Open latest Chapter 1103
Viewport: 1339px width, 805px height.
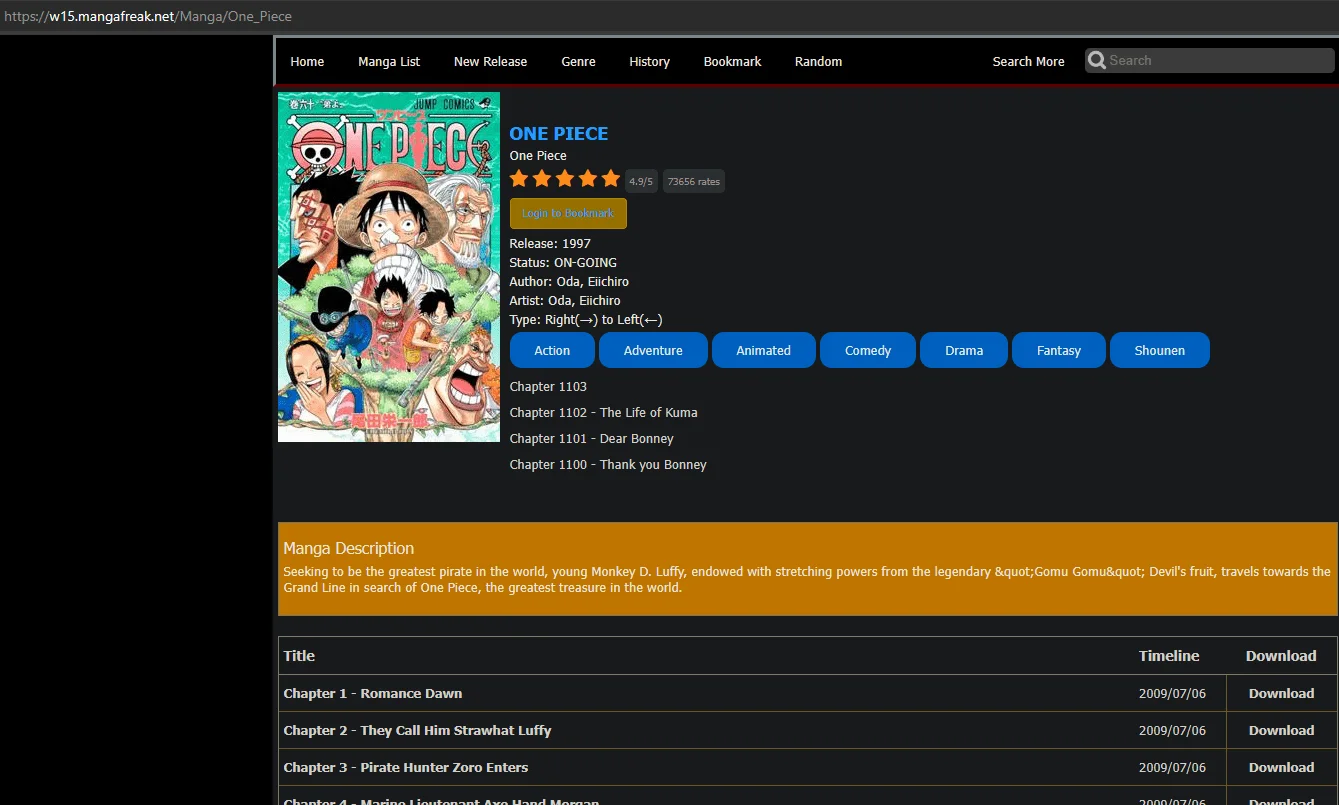(x=548, y=387)
